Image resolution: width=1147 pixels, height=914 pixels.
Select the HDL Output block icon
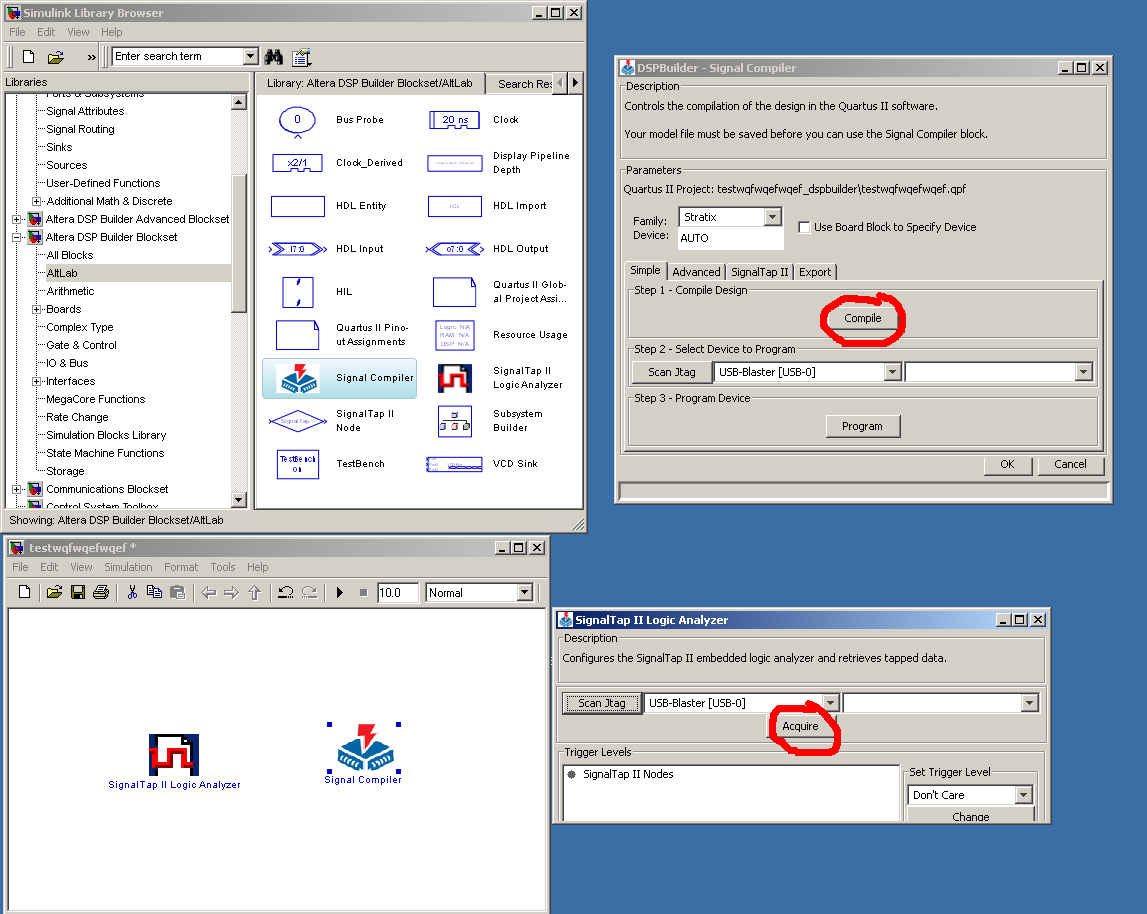coord(454,250)
